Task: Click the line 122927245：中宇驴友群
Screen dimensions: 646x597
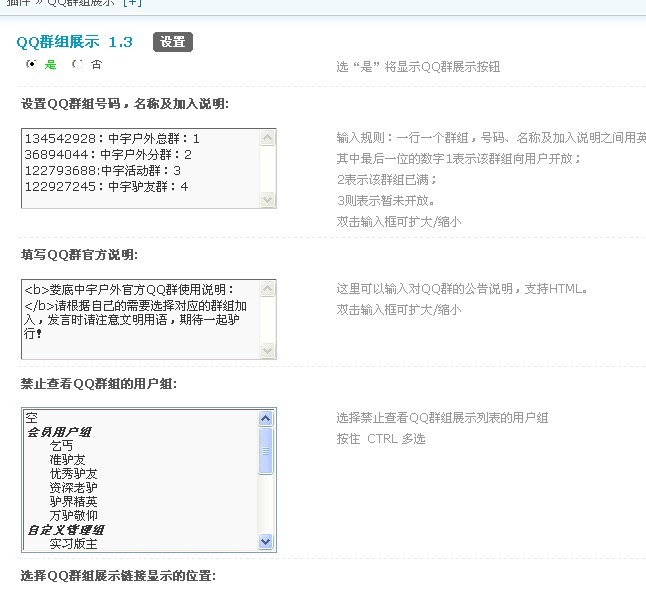Action: (106, 187)
